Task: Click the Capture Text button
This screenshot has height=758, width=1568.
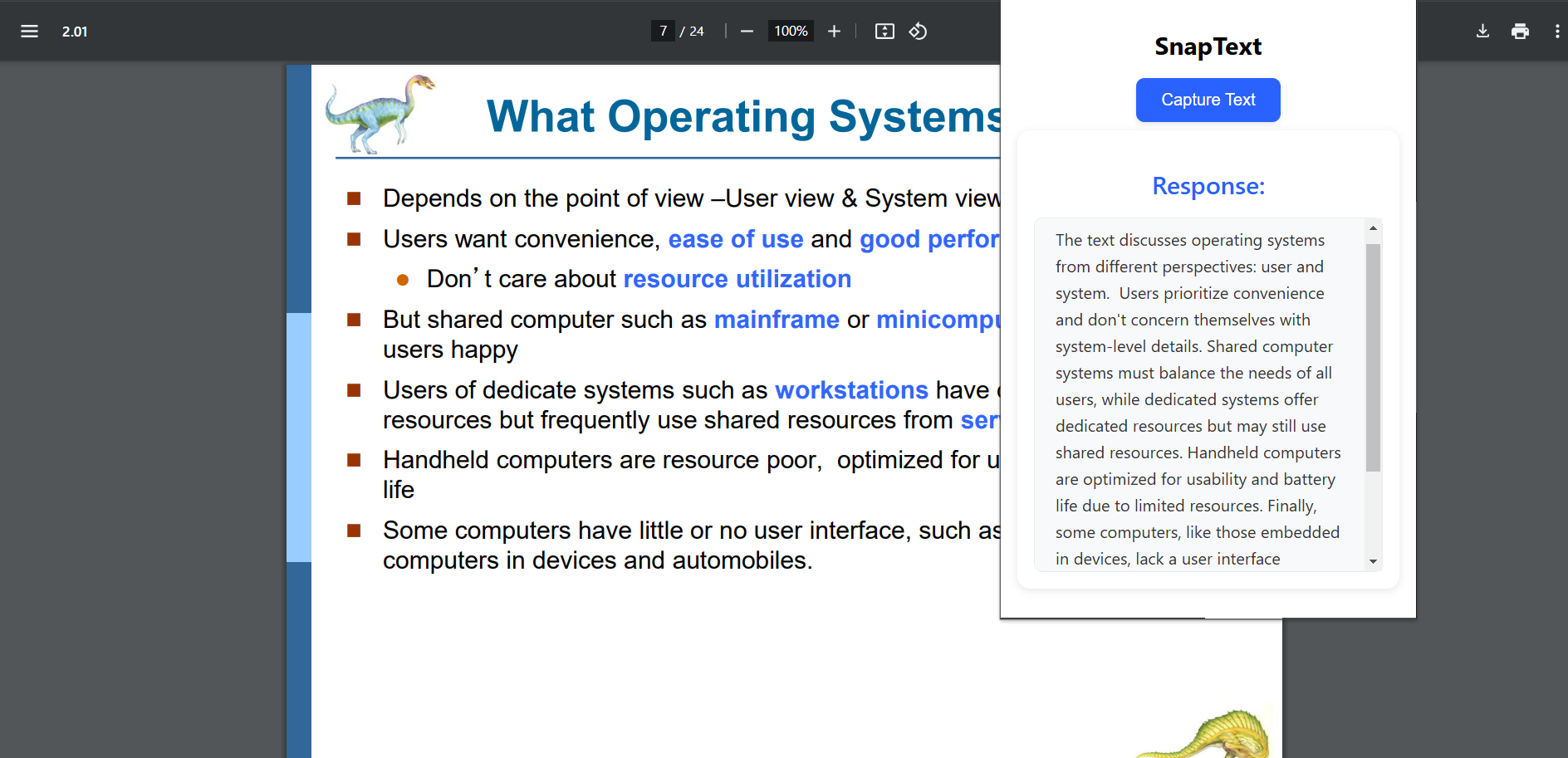Action: [1208, 100]
